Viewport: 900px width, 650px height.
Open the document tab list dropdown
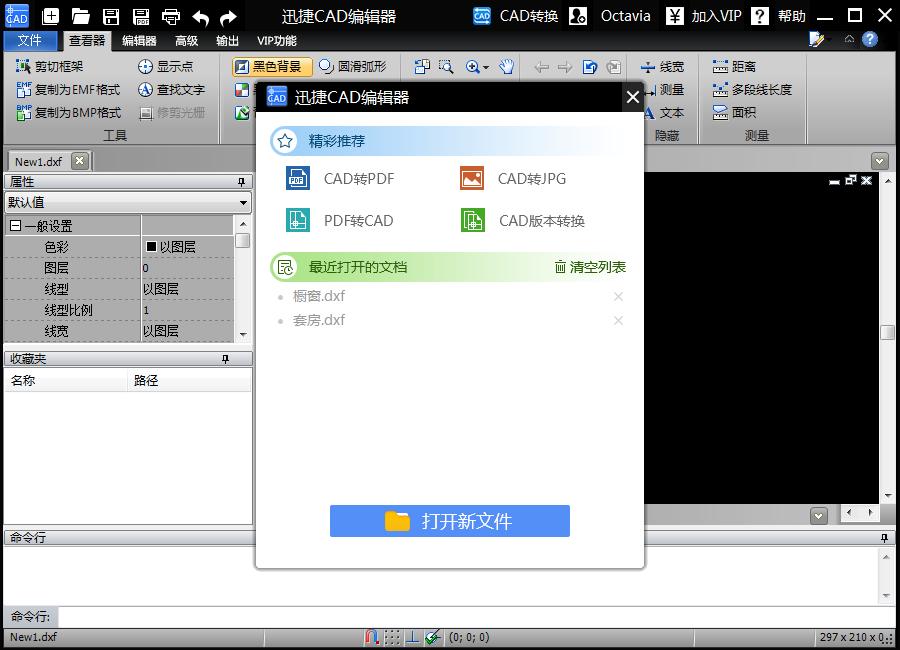point(879,161)
